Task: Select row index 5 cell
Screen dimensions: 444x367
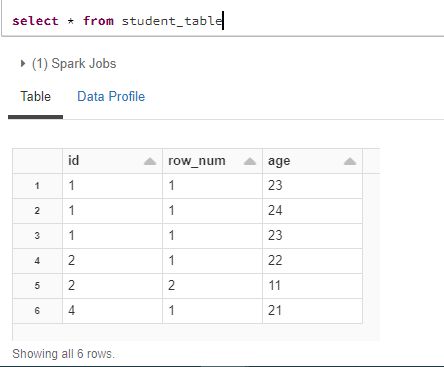Action: (x=37, y=286)
